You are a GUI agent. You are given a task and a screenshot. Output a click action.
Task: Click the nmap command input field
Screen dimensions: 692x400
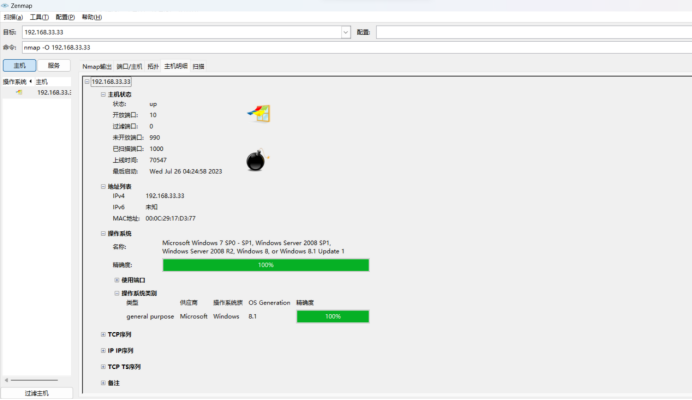pos(350,47)
